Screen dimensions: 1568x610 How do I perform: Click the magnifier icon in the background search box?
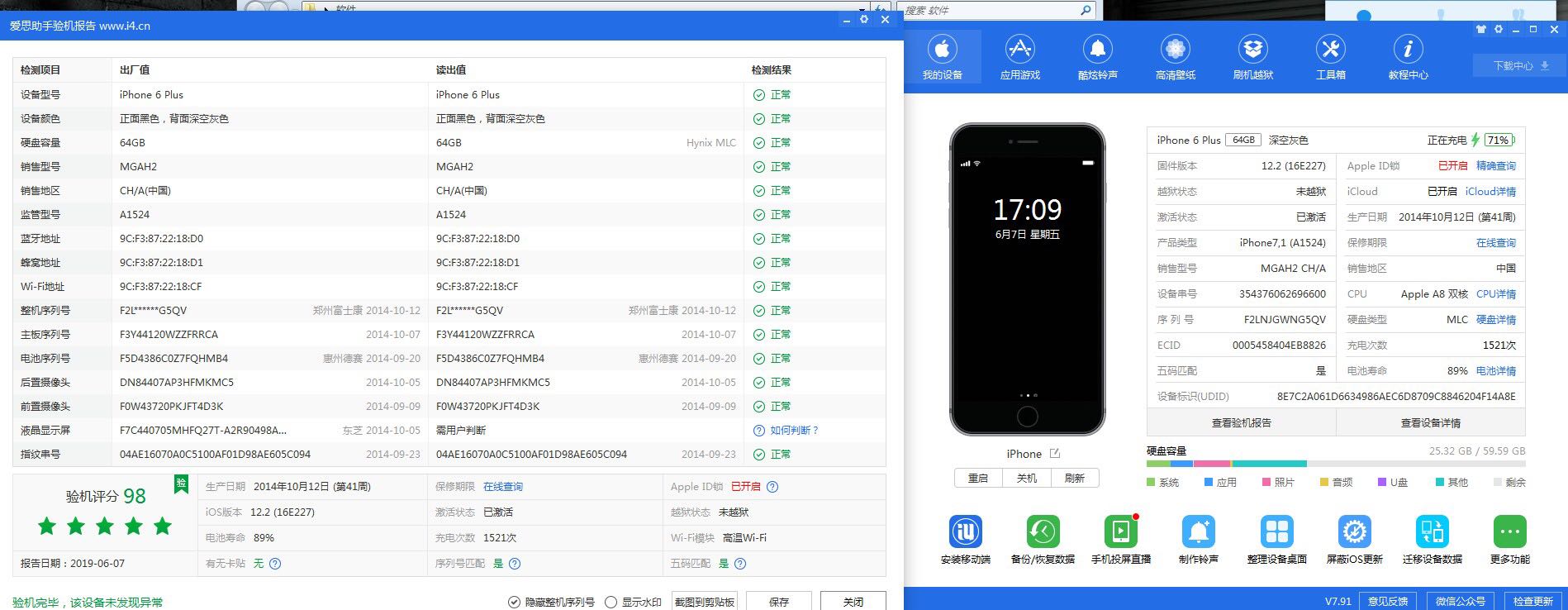(1086, 10)
